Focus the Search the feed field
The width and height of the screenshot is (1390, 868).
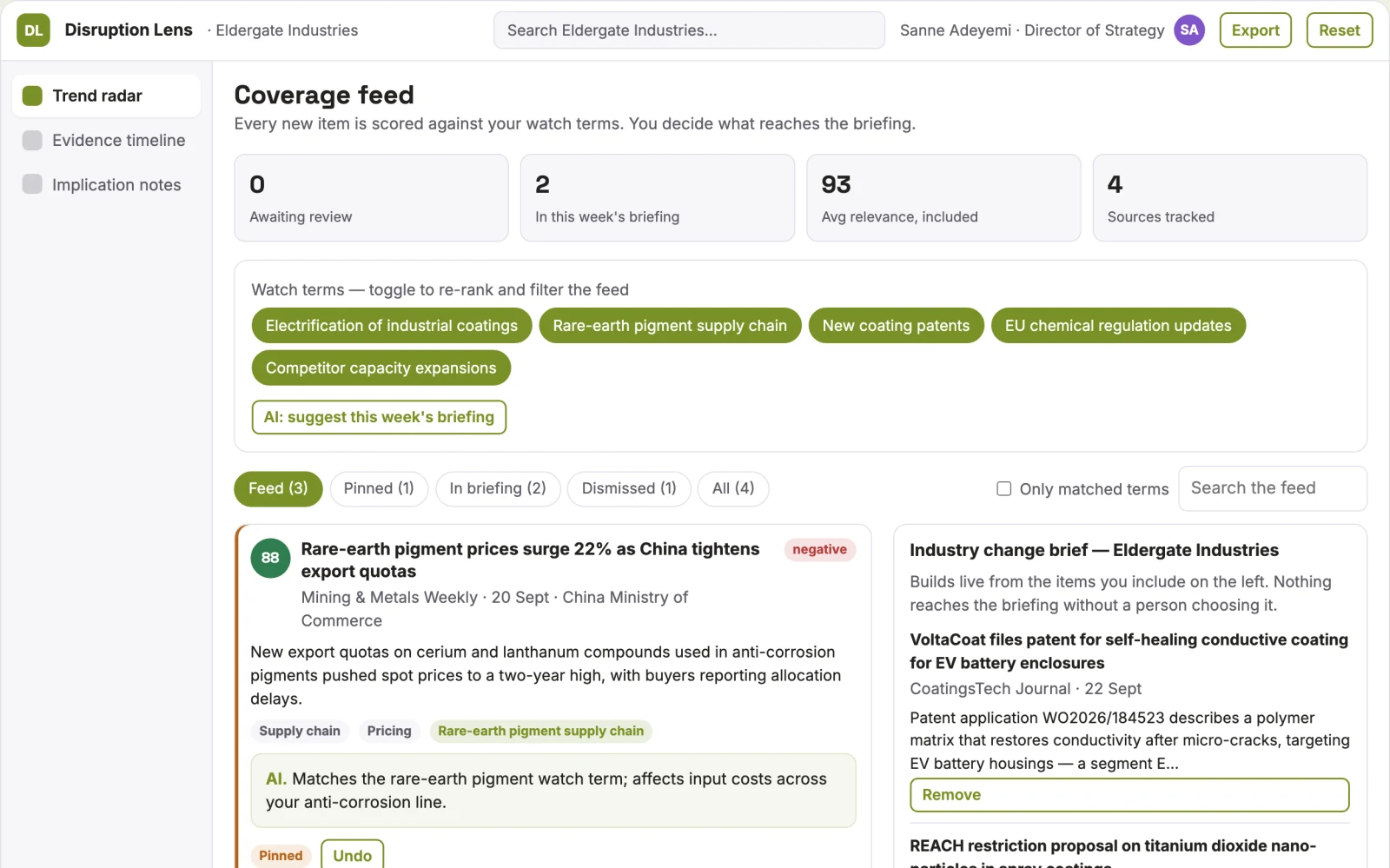click(x=1273, y=488)
